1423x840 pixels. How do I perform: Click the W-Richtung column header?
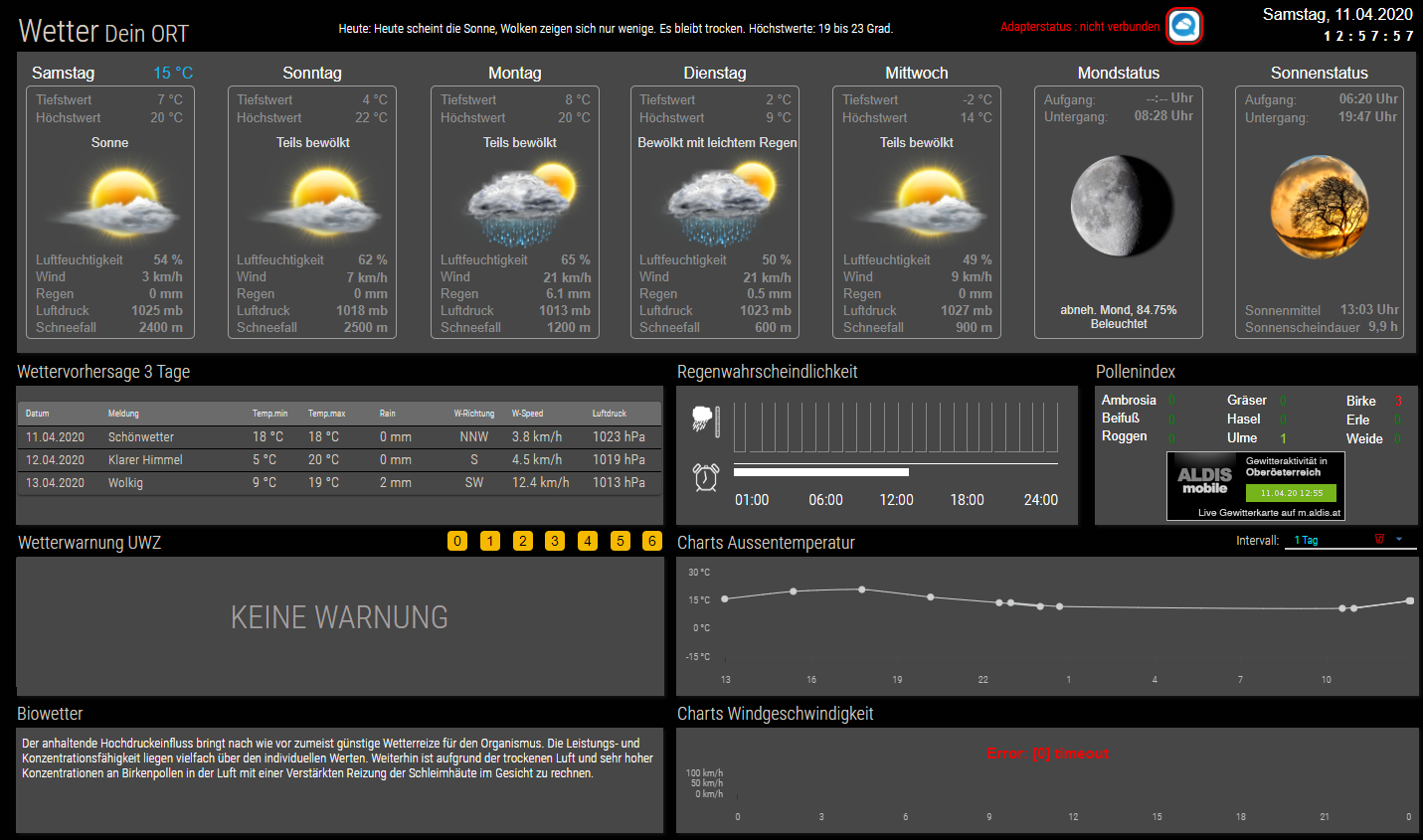(x=474, y=414)
